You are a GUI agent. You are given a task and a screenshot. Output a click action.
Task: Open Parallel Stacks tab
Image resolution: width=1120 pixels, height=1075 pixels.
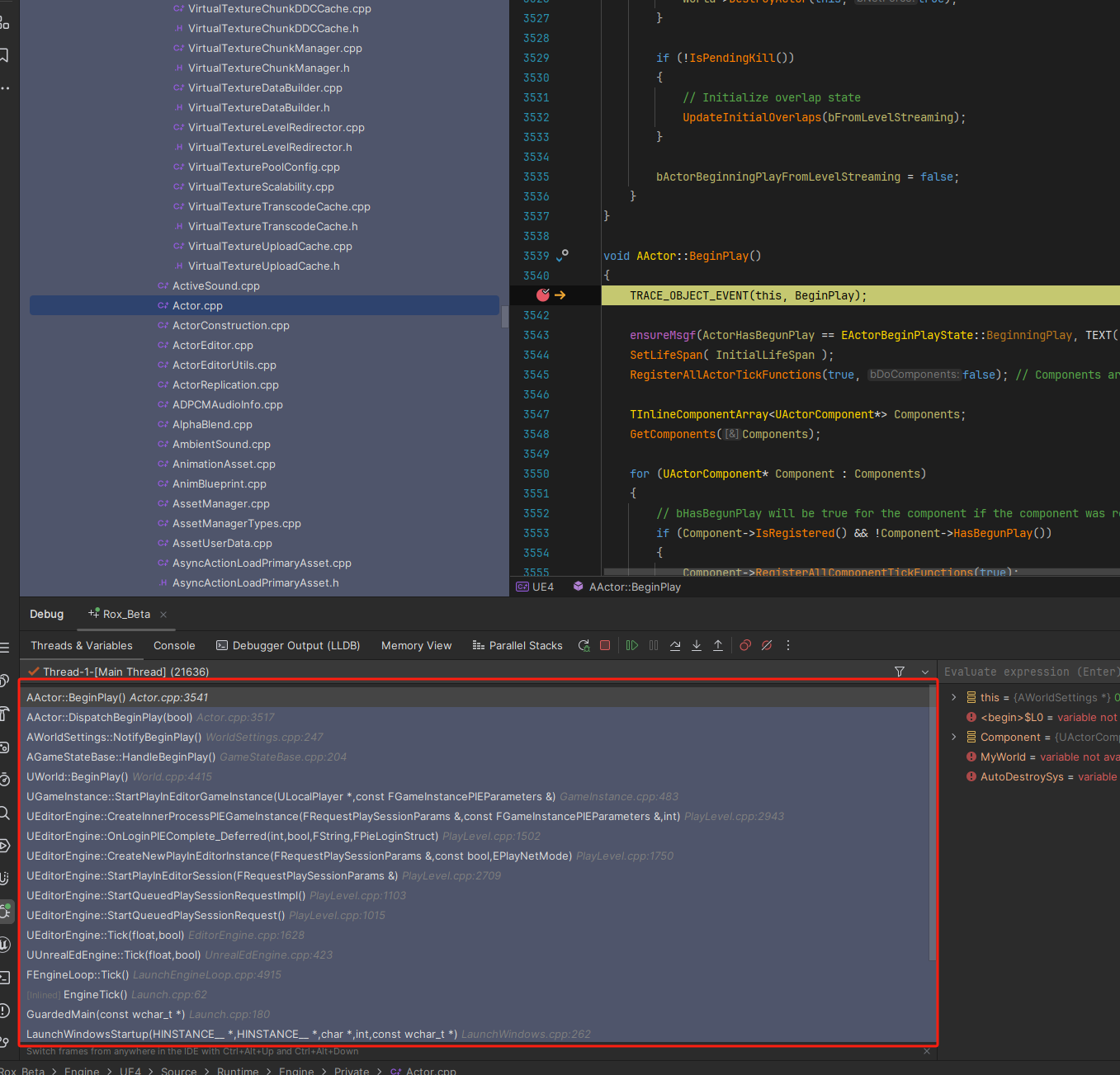click(x=517, y=645)
